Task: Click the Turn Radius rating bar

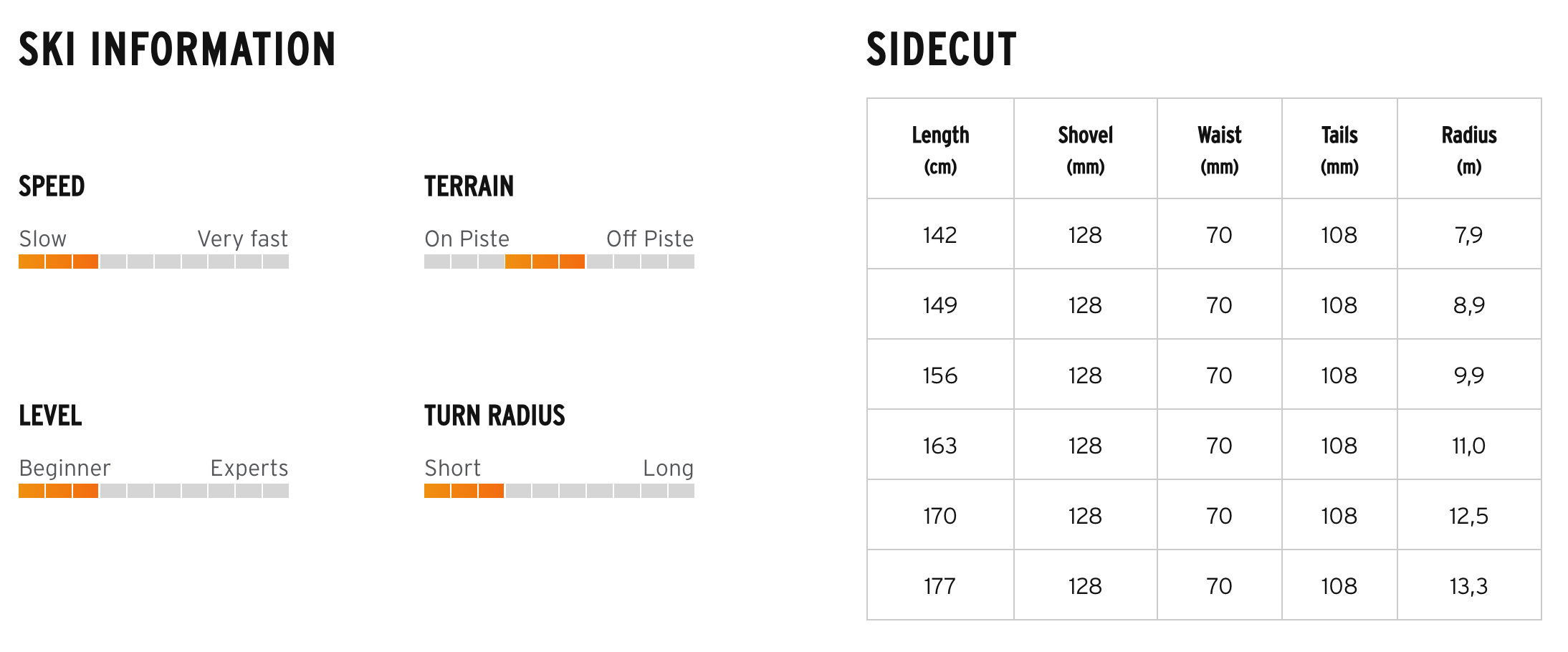Action: [559, 491]
